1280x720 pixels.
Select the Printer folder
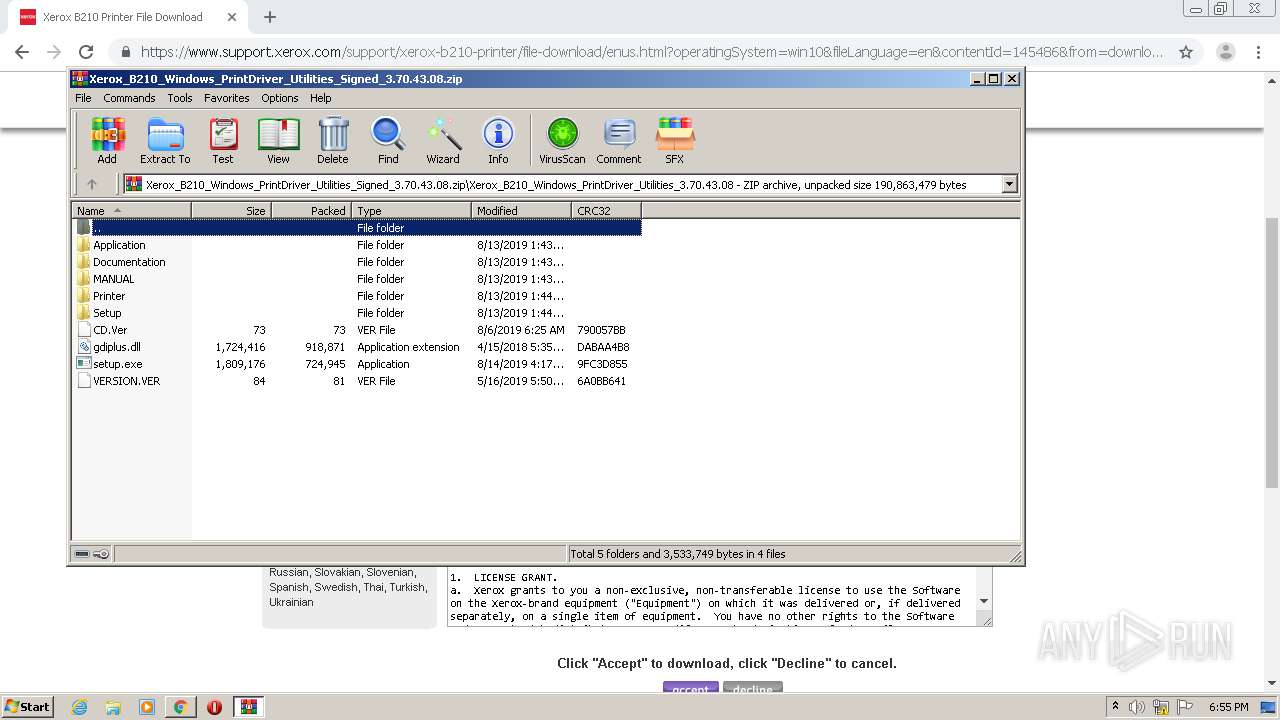109,296
